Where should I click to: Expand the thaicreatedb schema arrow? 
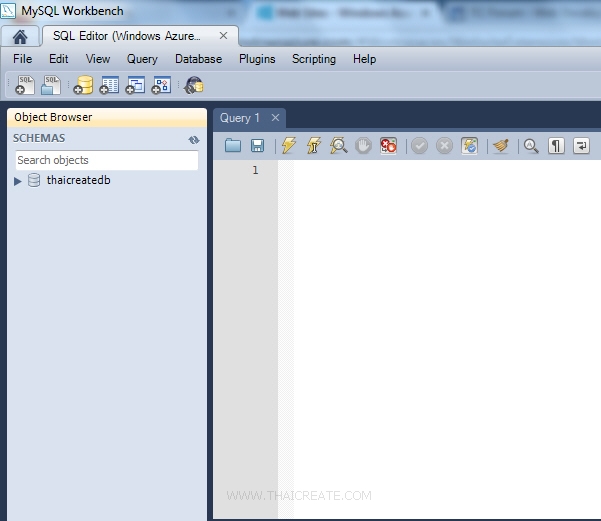coord(18,181)
